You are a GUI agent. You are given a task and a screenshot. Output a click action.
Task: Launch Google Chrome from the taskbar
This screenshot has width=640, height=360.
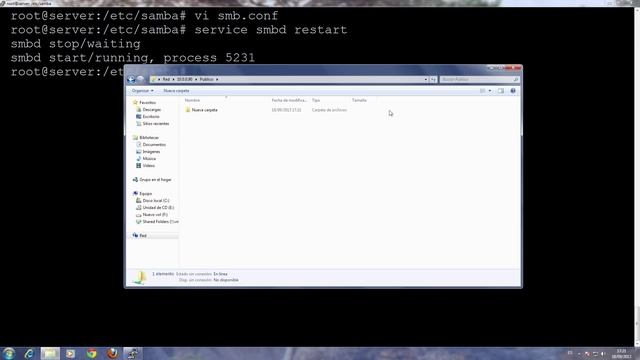[x=91, y=353]
